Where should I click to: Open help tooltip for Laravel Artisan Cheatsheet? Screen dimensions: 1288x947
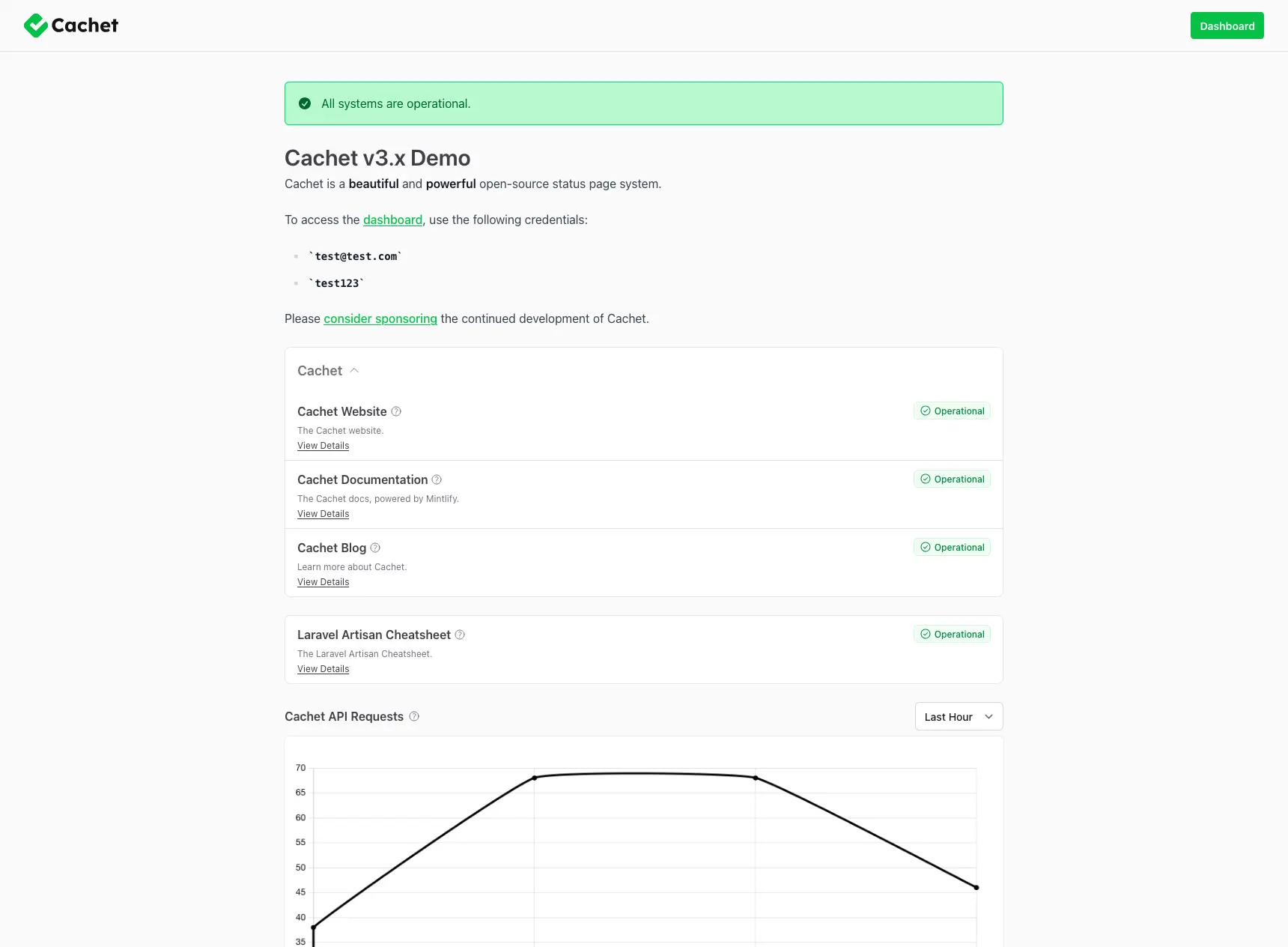459,635
